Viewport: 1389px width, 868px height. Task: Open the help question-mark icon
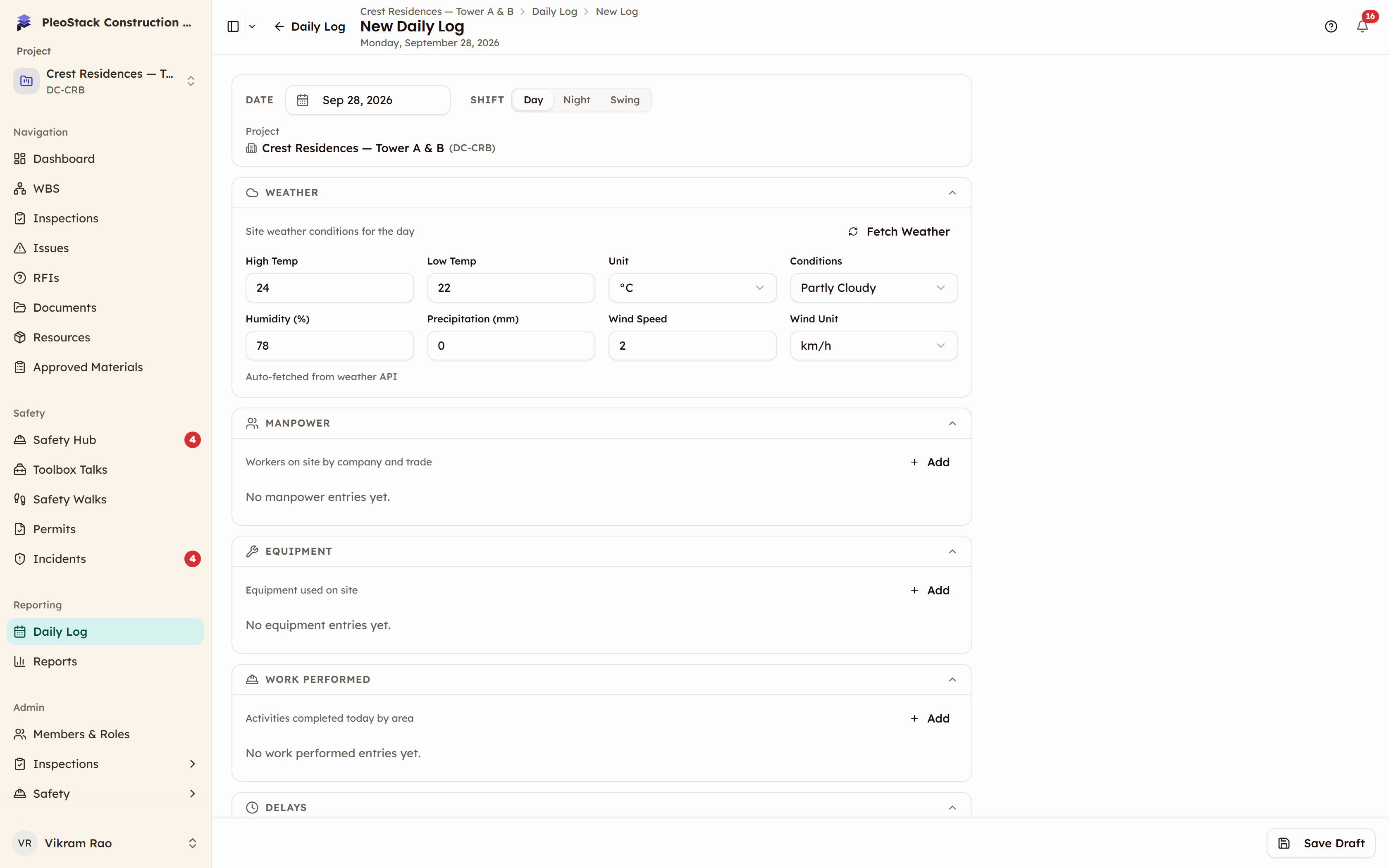click(1331, 26)
